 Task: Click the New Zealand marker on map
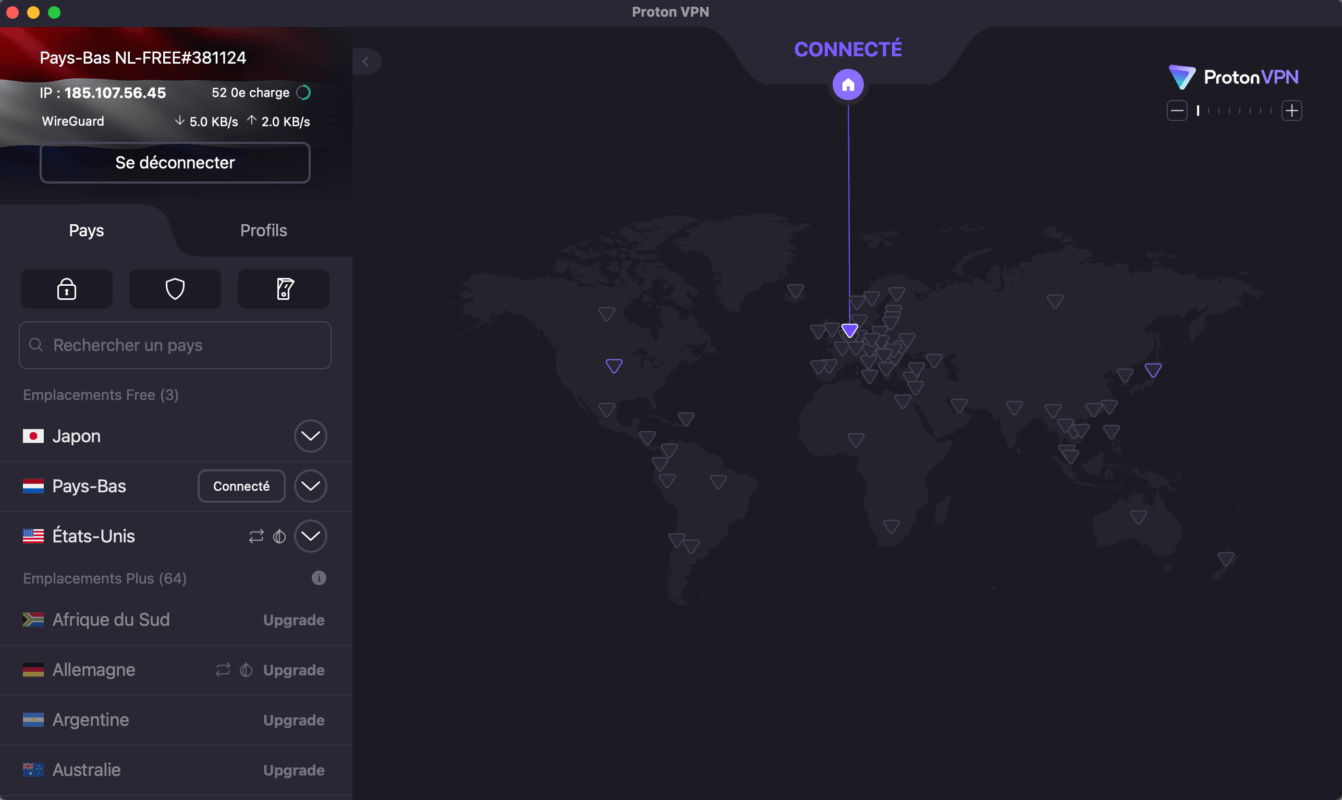click(x=1226, y=559)
